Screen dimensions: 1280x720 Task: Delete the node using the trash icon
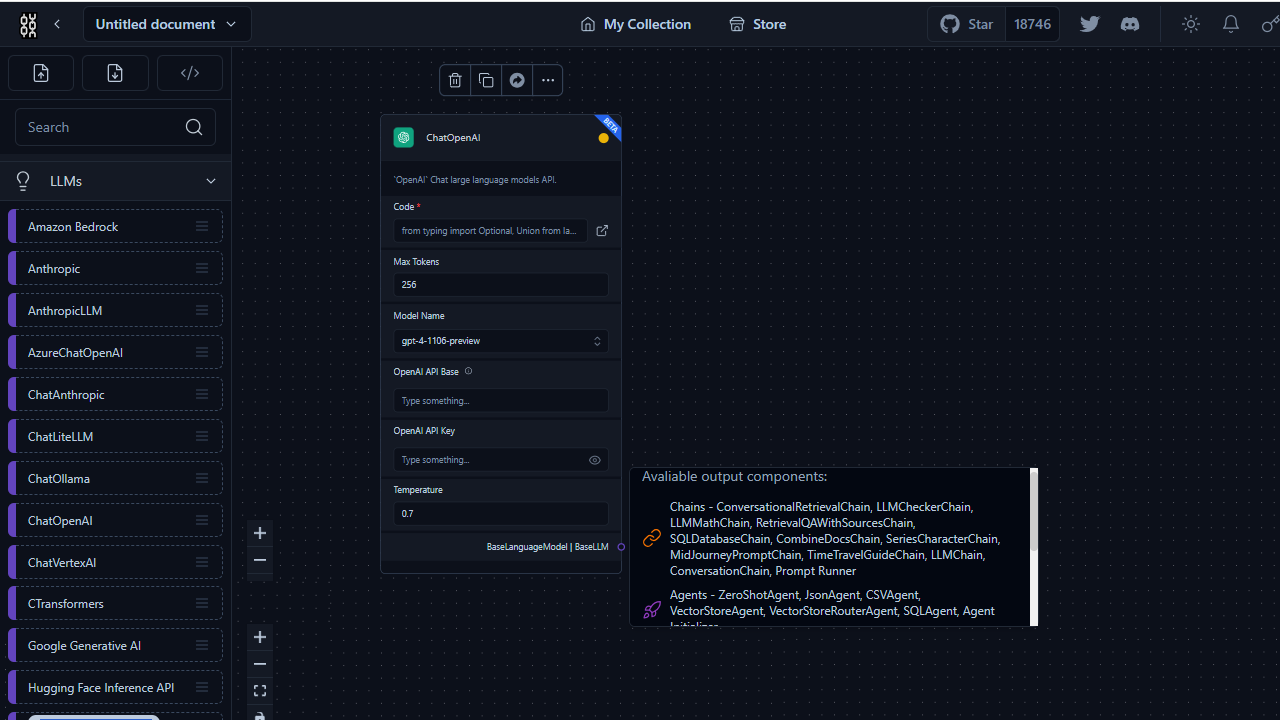tap(455, 80)
